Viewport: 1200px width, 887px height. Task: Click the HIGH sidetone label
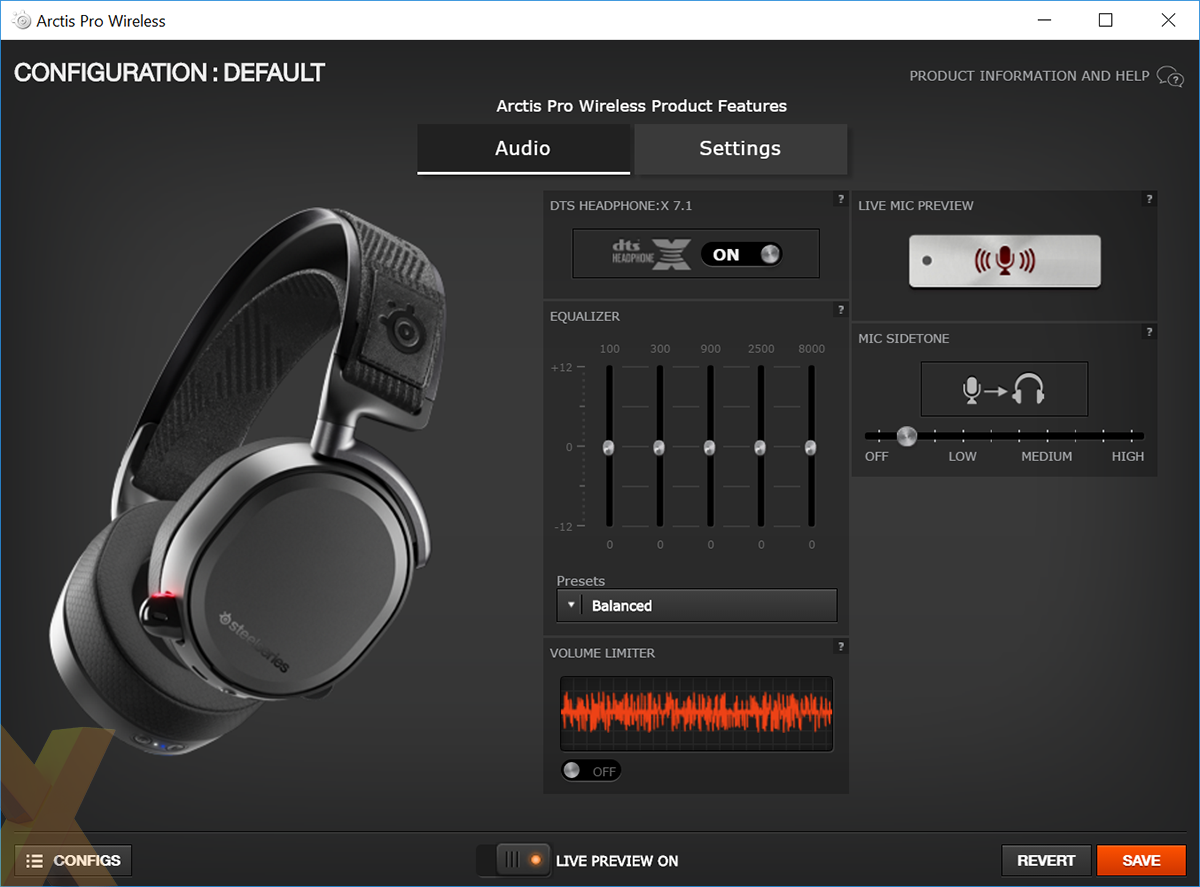point(1128,456)
